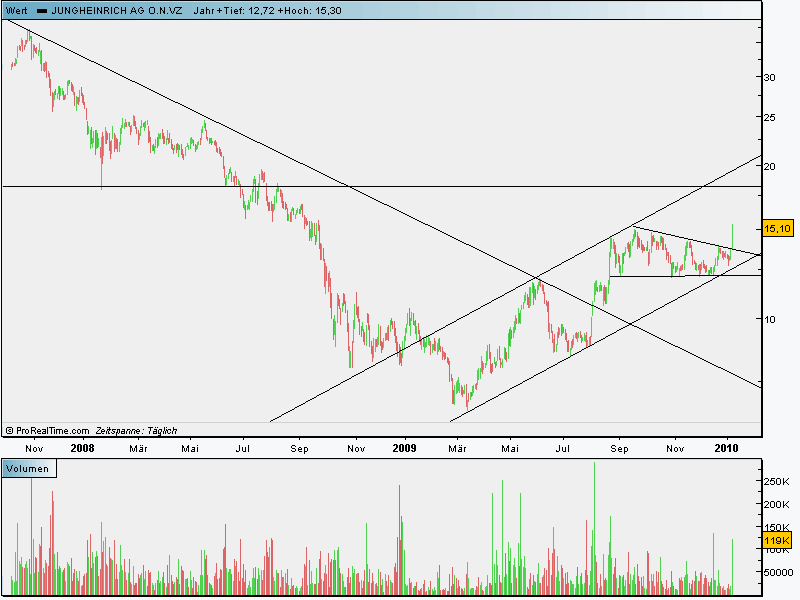Click the Mär label after 2008
The image size is (800, 600).
pyautogui.click(x=138, y=448)
